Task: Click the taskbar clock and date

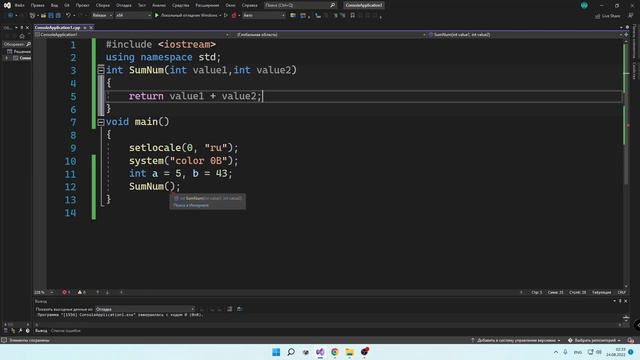Action: (x=616, y=352)
